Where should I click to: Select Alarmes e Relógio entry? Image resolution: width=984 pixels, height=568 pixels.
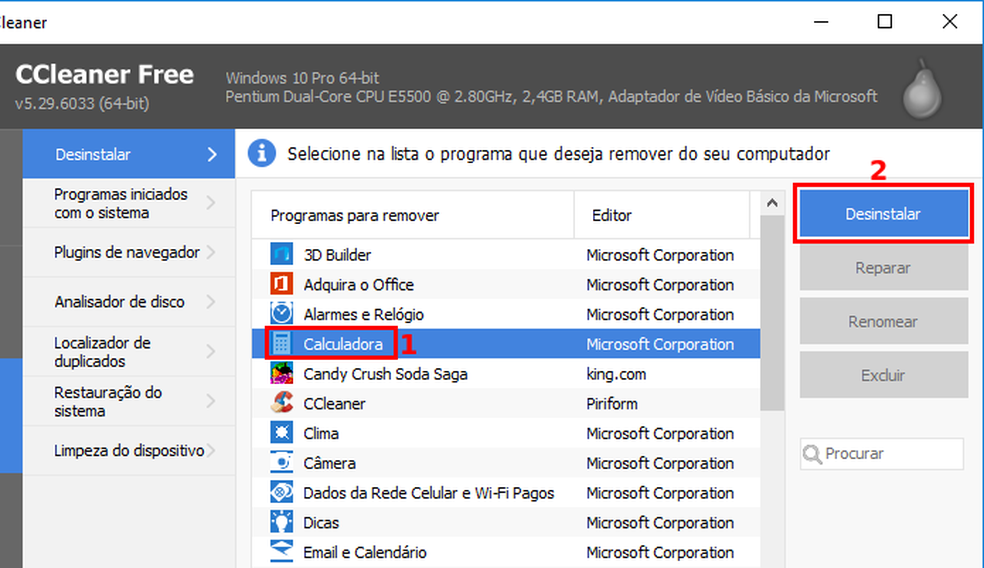(x=506, y=313)
